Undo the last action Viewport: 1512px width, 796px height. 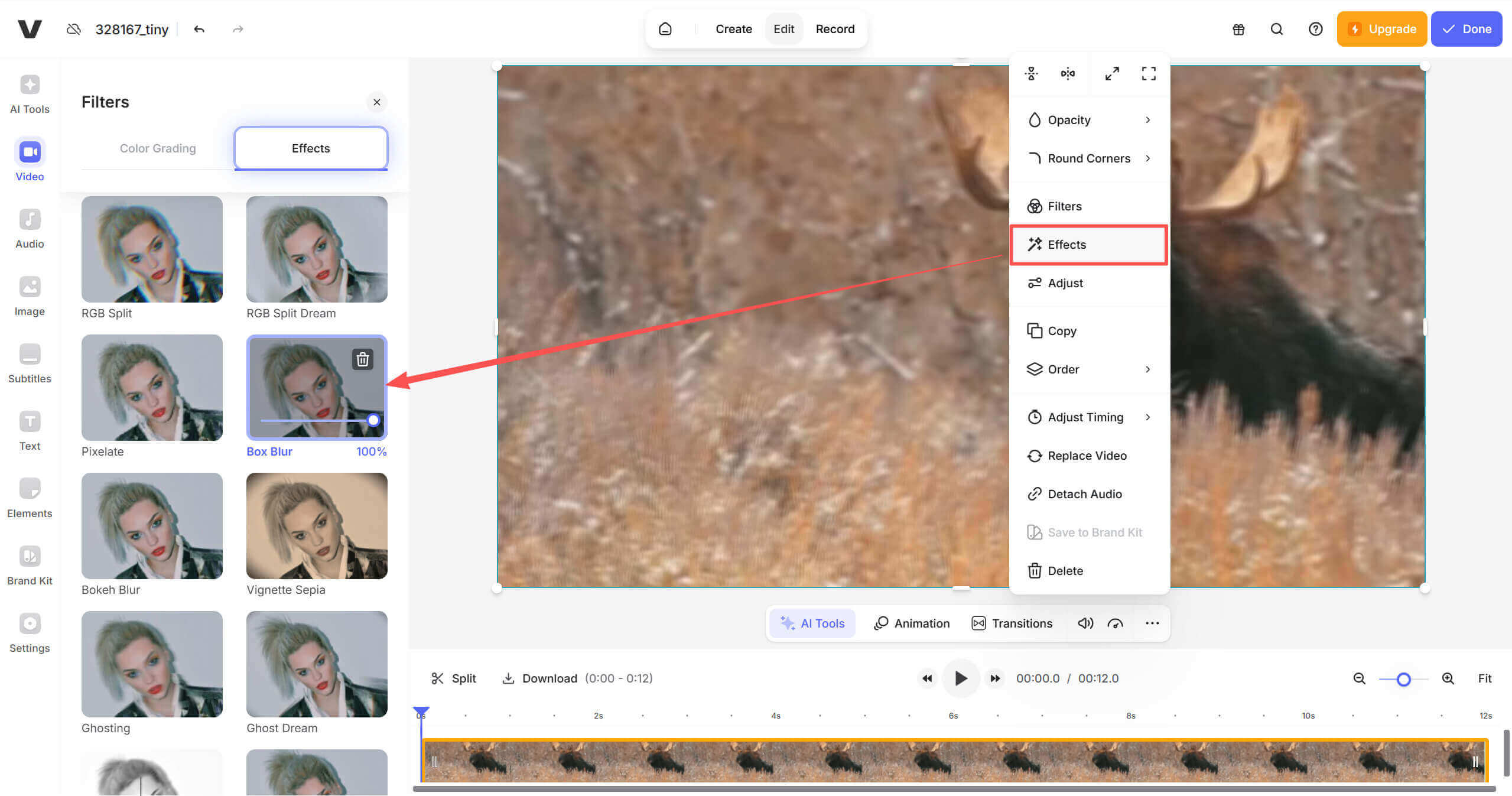pyautogui.click(x=199, y=28)
